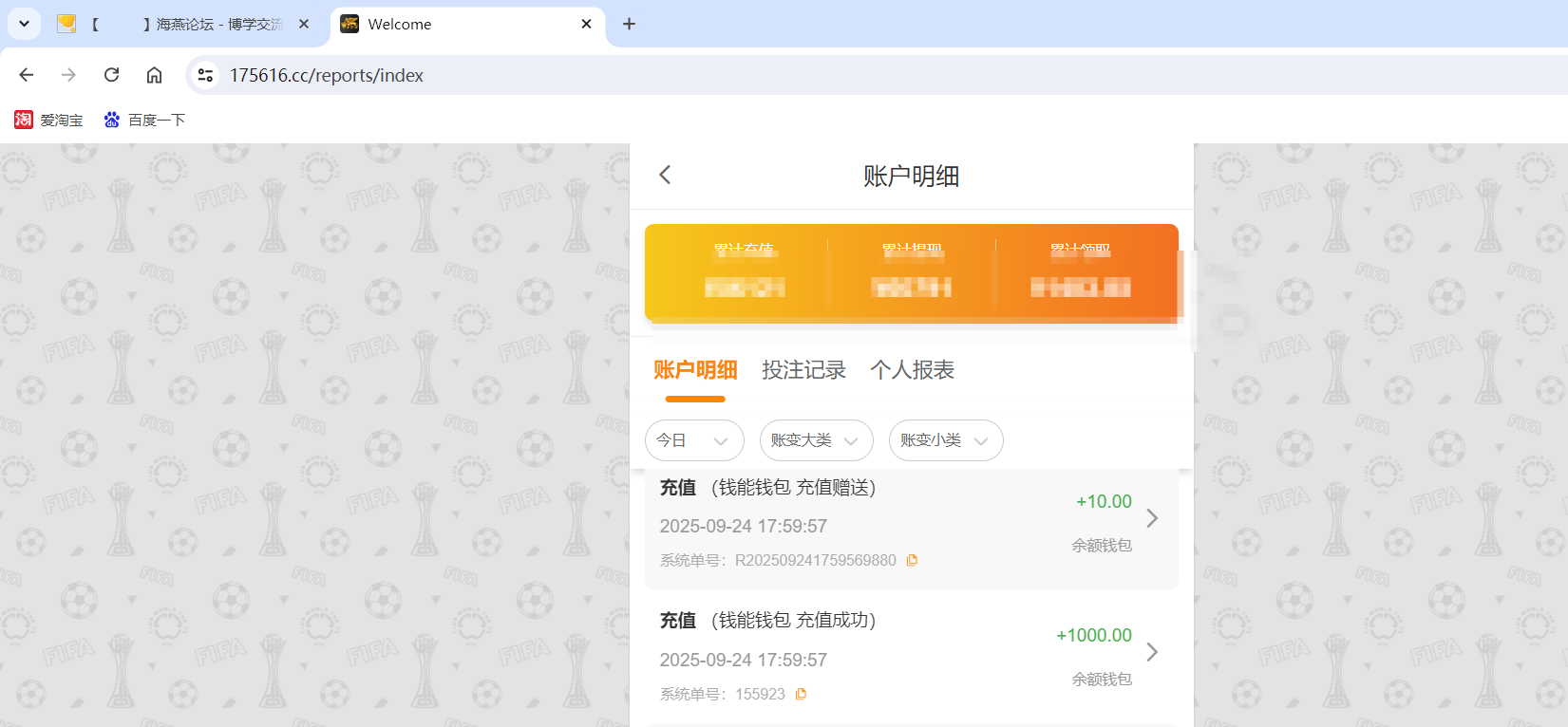Click the +10.00 amount
Screen dimensions: 1568x727
pyautogui.click(x=1104, y=501)
